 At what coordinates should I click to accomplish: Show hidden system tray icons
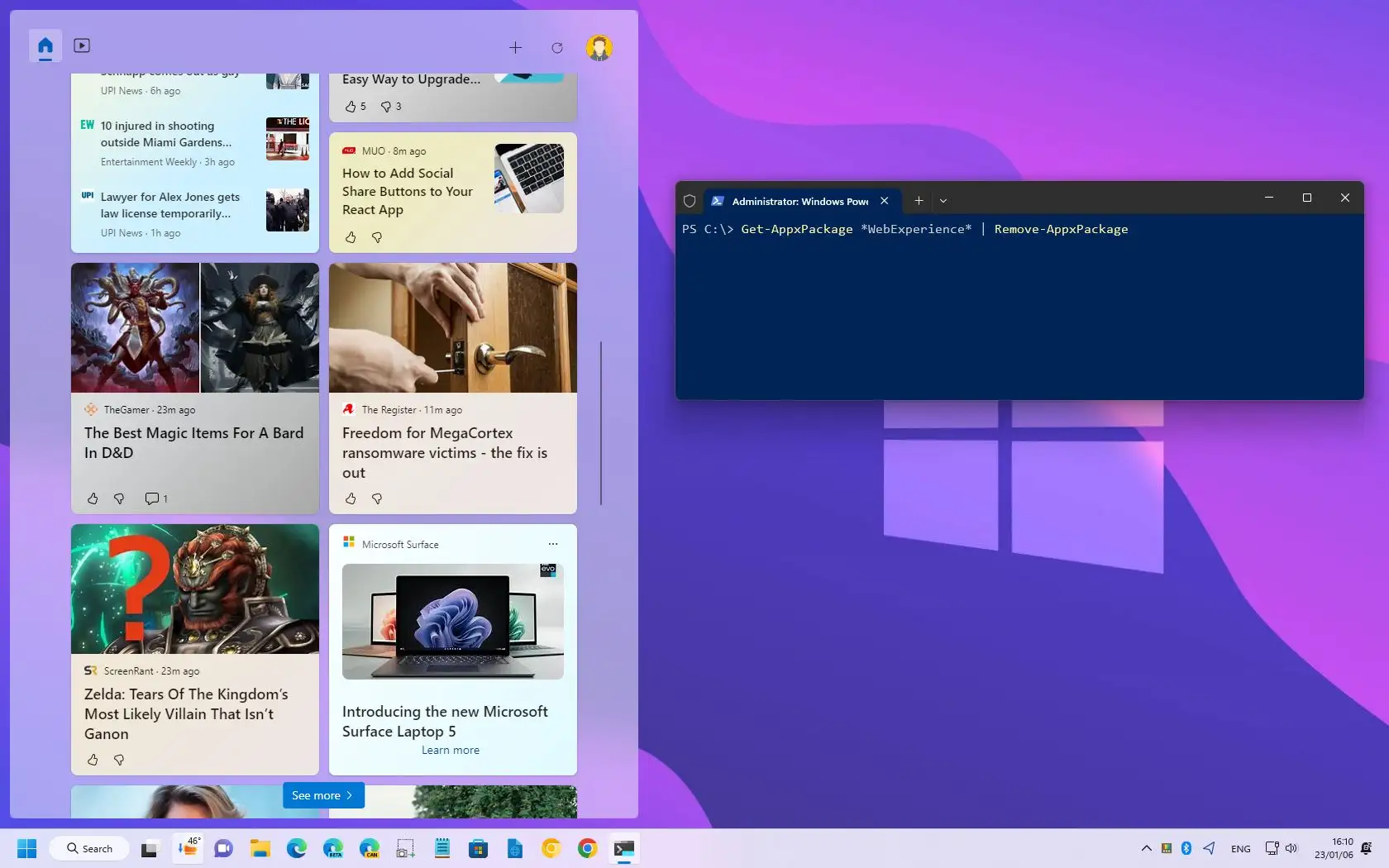(1146, 848)
